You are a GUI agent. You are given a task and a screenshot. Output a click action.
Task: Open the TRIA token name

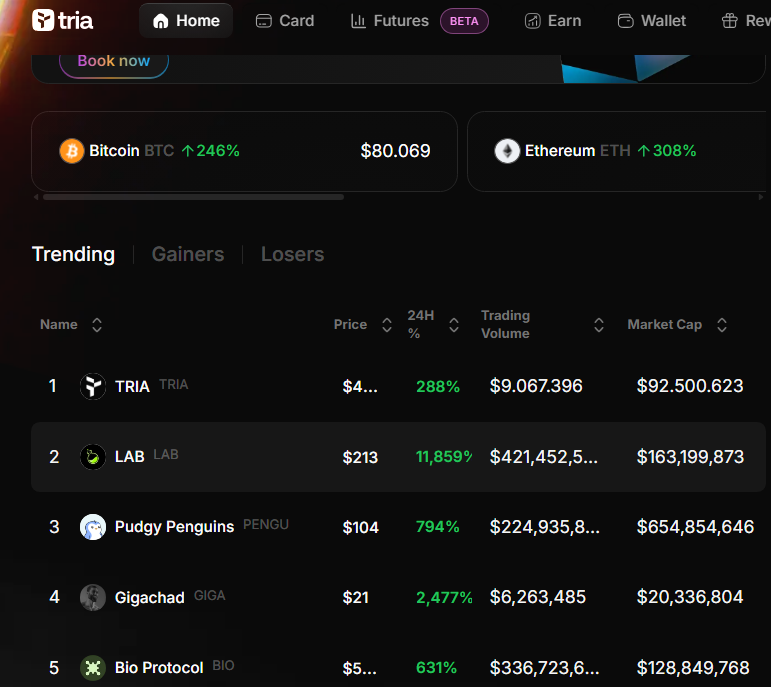(132, 387)
